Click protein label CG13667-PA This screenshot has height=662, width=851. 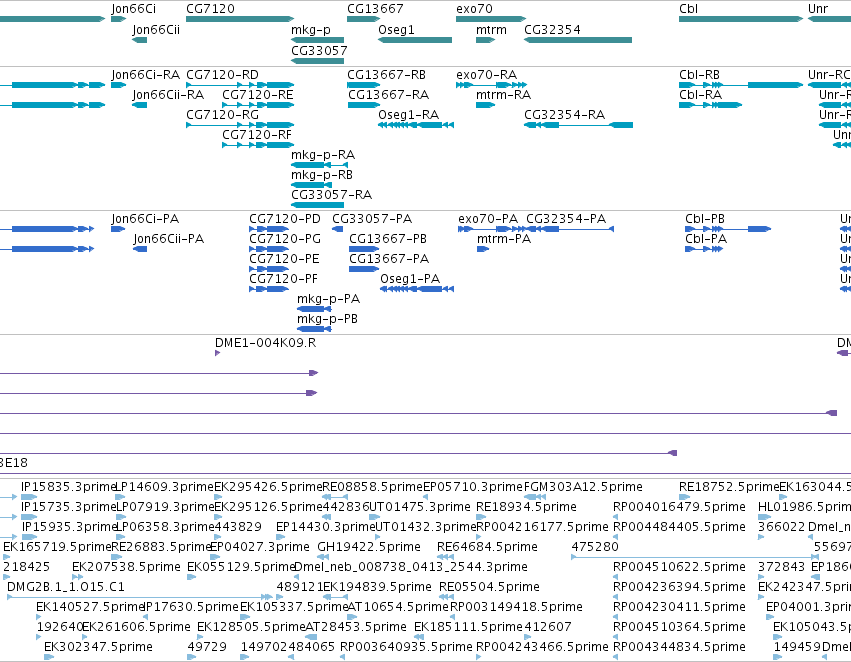pyautogui.click(x=389, y=259)
